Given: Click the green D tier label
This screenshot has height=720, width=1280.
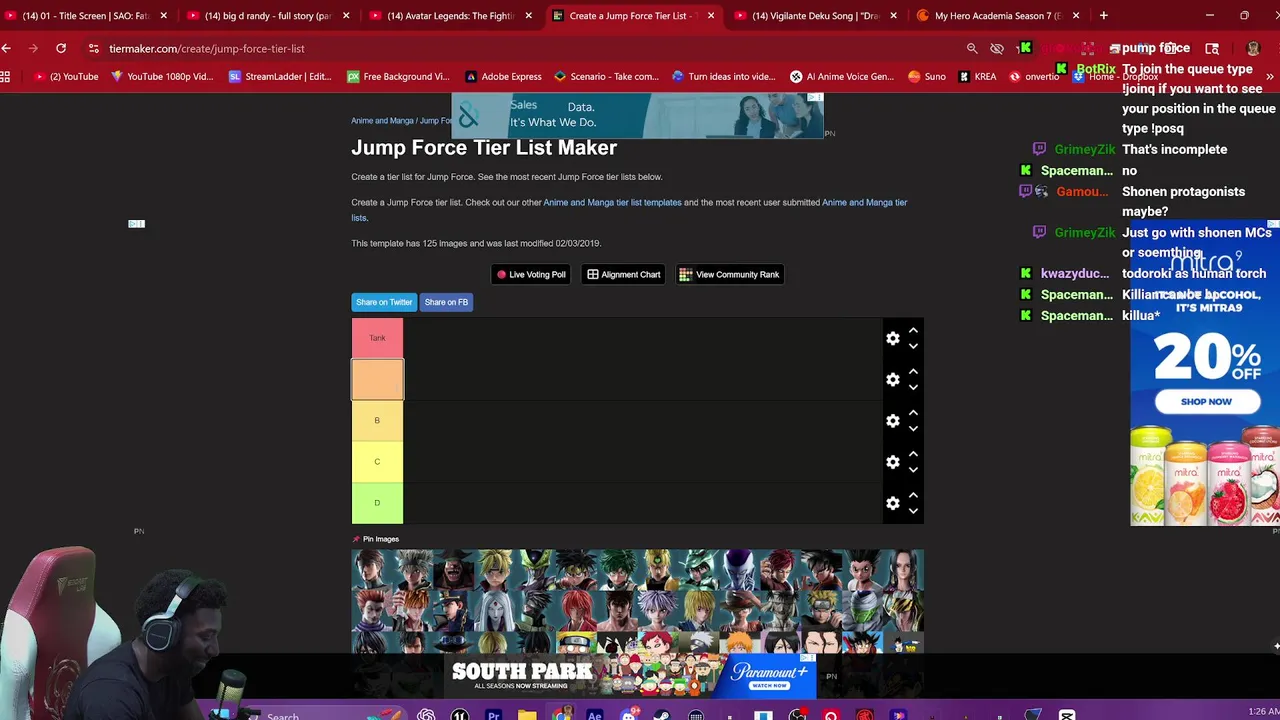Looking at the screenshot, I should pos(377,503).
